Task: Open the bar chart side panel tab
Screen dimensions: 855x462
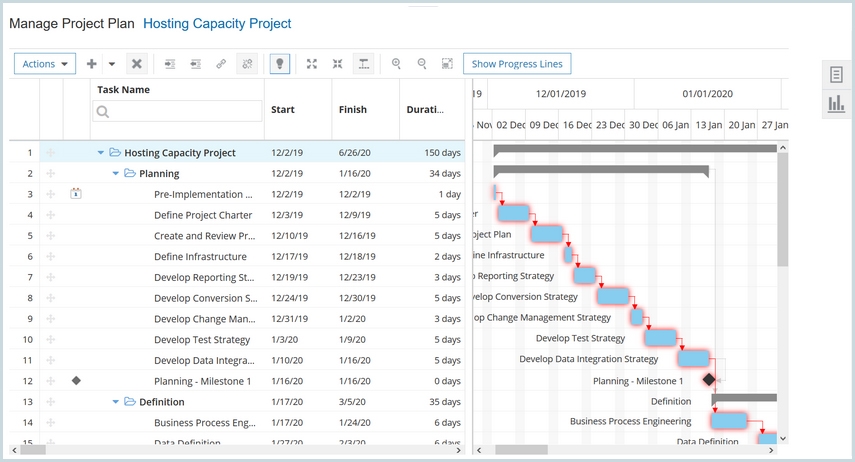Action: point(836,104)
